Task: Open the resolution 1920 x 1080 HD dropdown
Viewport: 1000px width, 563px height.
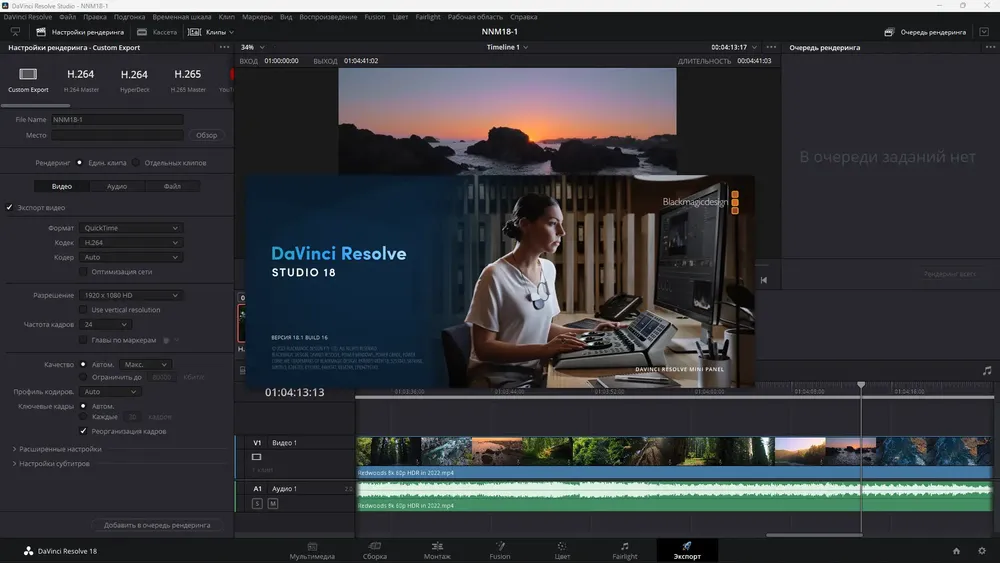Action: click(131, 295)
